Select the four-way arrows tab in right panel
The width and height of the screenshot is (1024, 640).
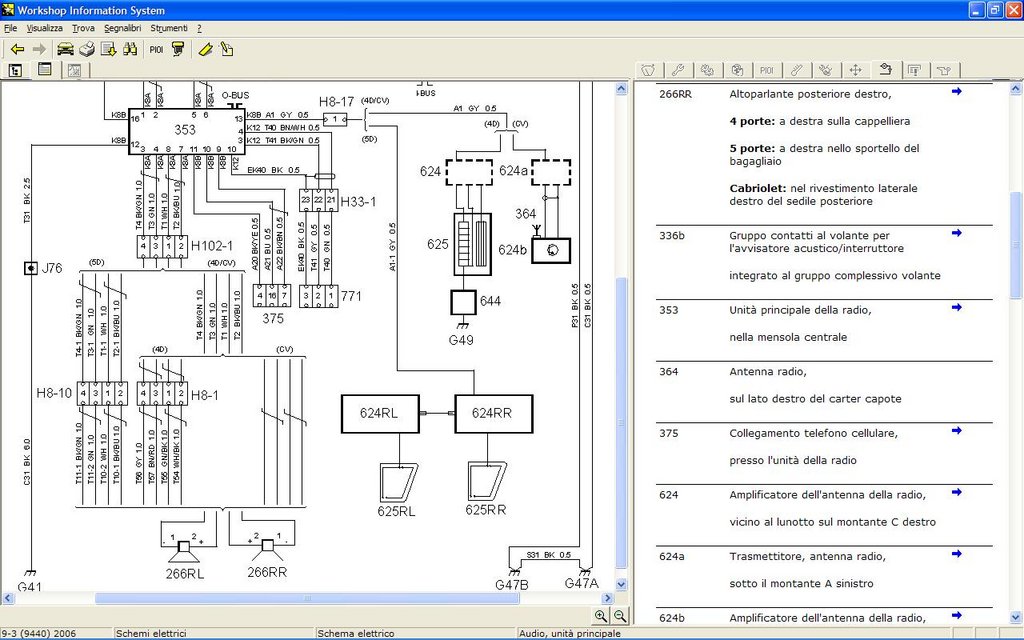(855, 70)
